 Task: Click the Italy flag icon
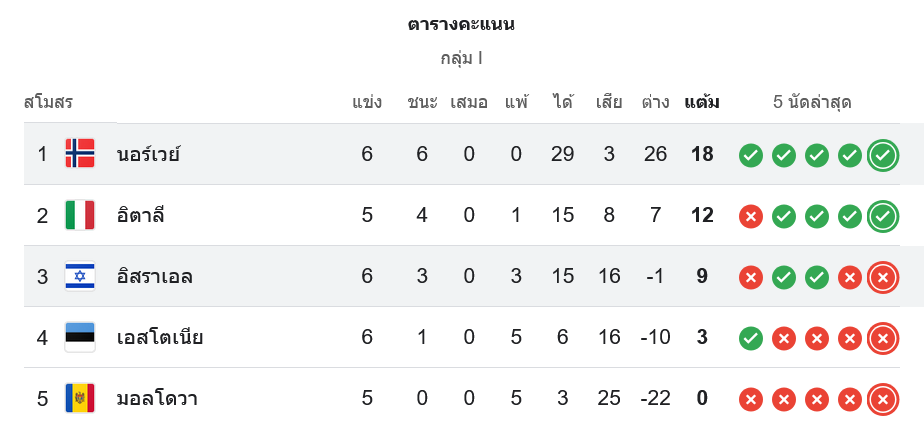(80, 215)
